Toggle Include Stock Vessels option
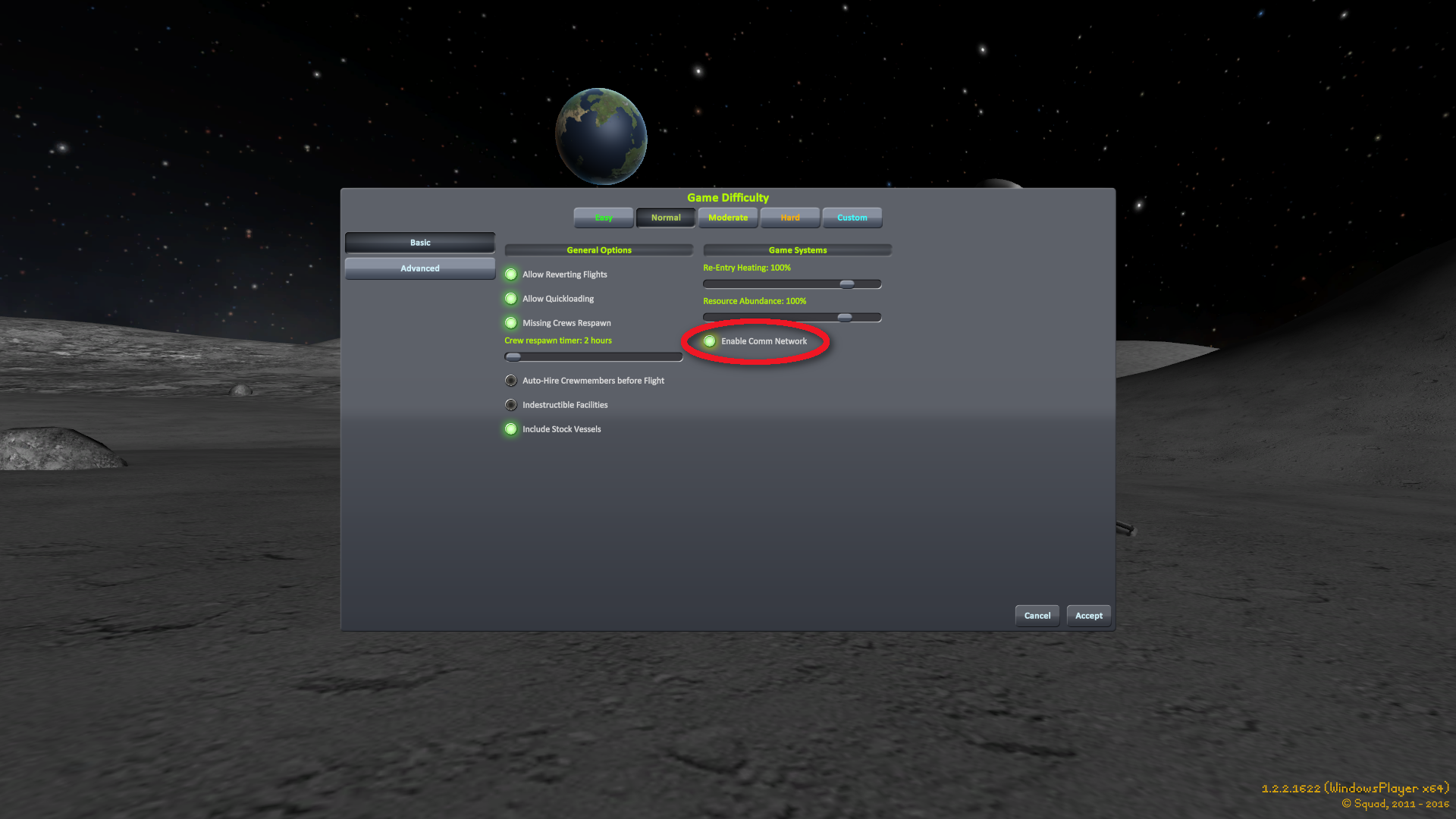Screen dimensions: 1456x819 click(x=511, y=429)
